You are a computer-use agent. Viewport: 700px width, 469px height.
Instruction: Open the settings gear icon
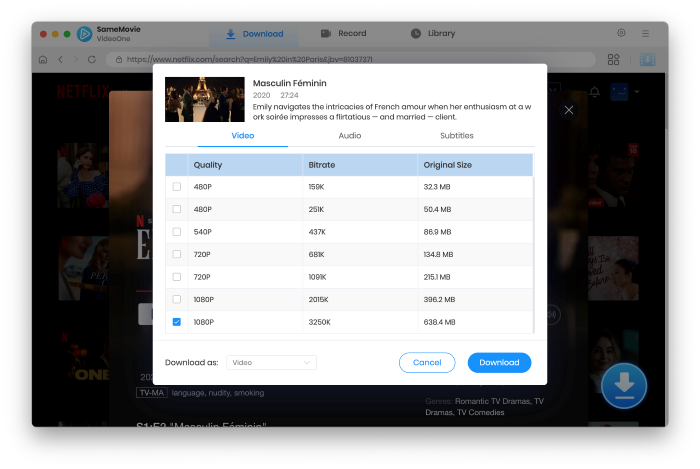point(621,33)
